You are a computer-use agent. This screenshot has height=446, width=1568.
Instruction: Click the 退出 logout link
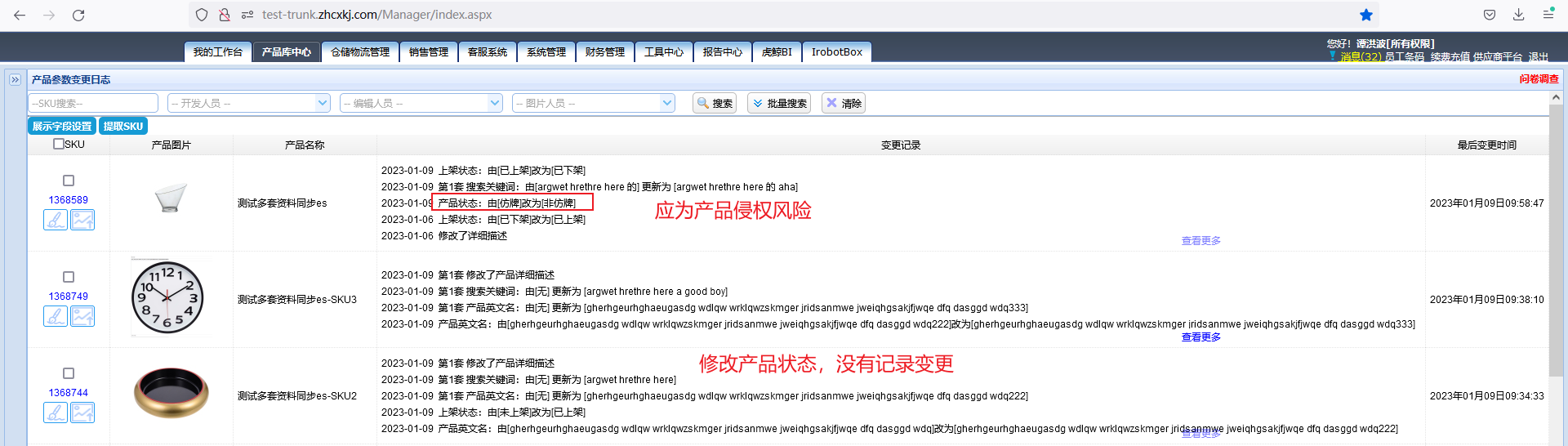1539,57
